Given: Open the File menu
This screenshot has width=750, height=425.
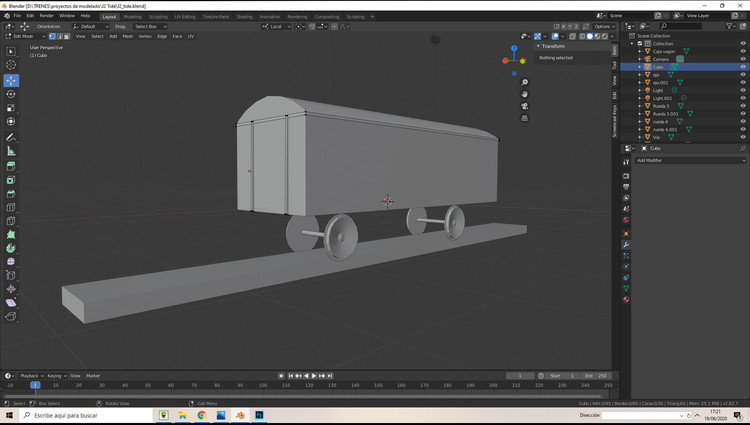Looking at the screenshot, I should click(x=17, y=16).
